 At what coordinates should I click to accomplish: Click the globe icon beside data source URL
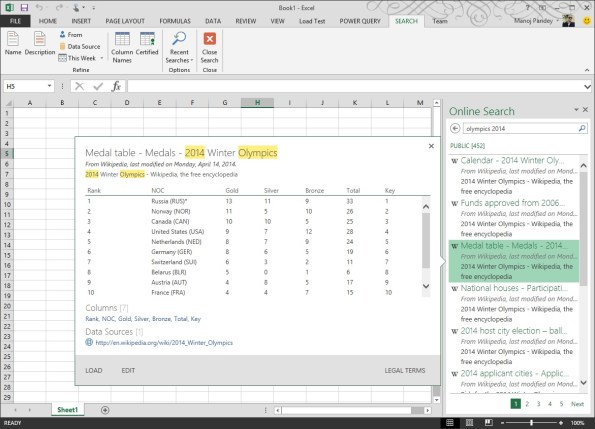pyautogui.click(x=89, y=342)
